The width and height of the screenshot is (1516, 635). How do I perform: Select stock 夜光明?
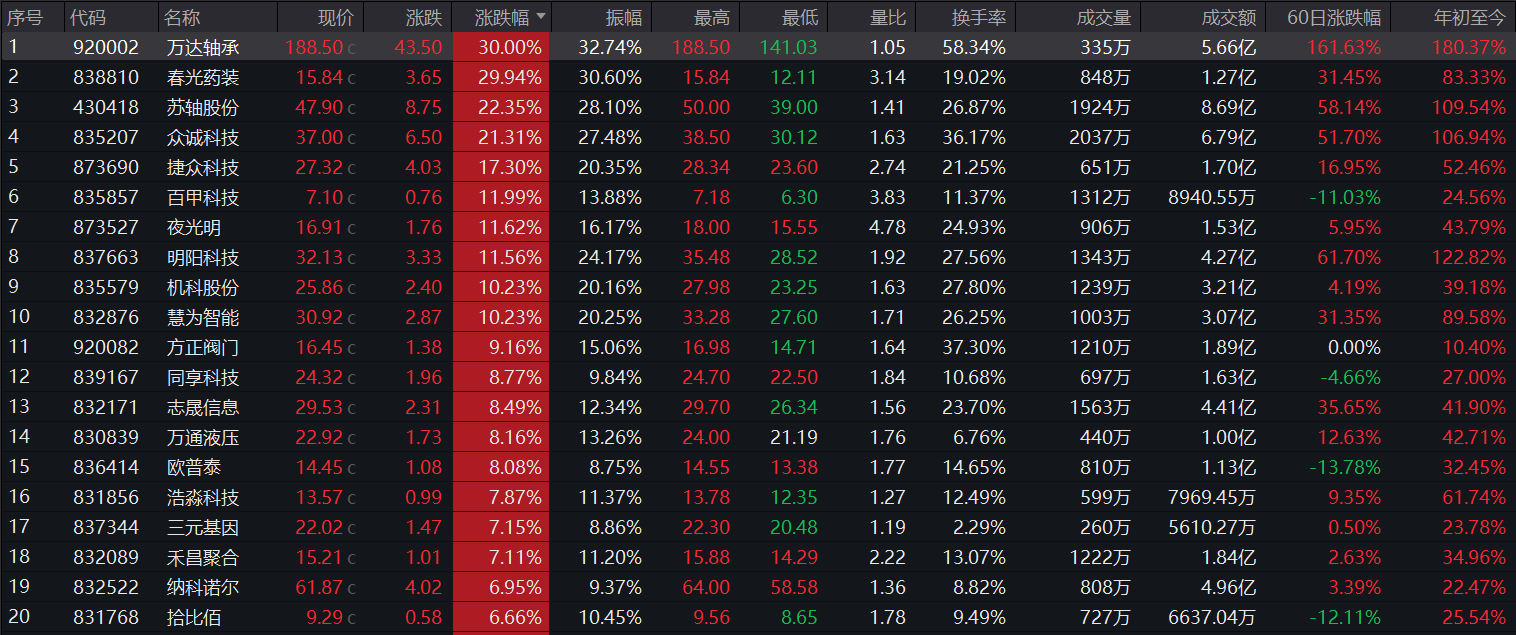tap(194, 227)
